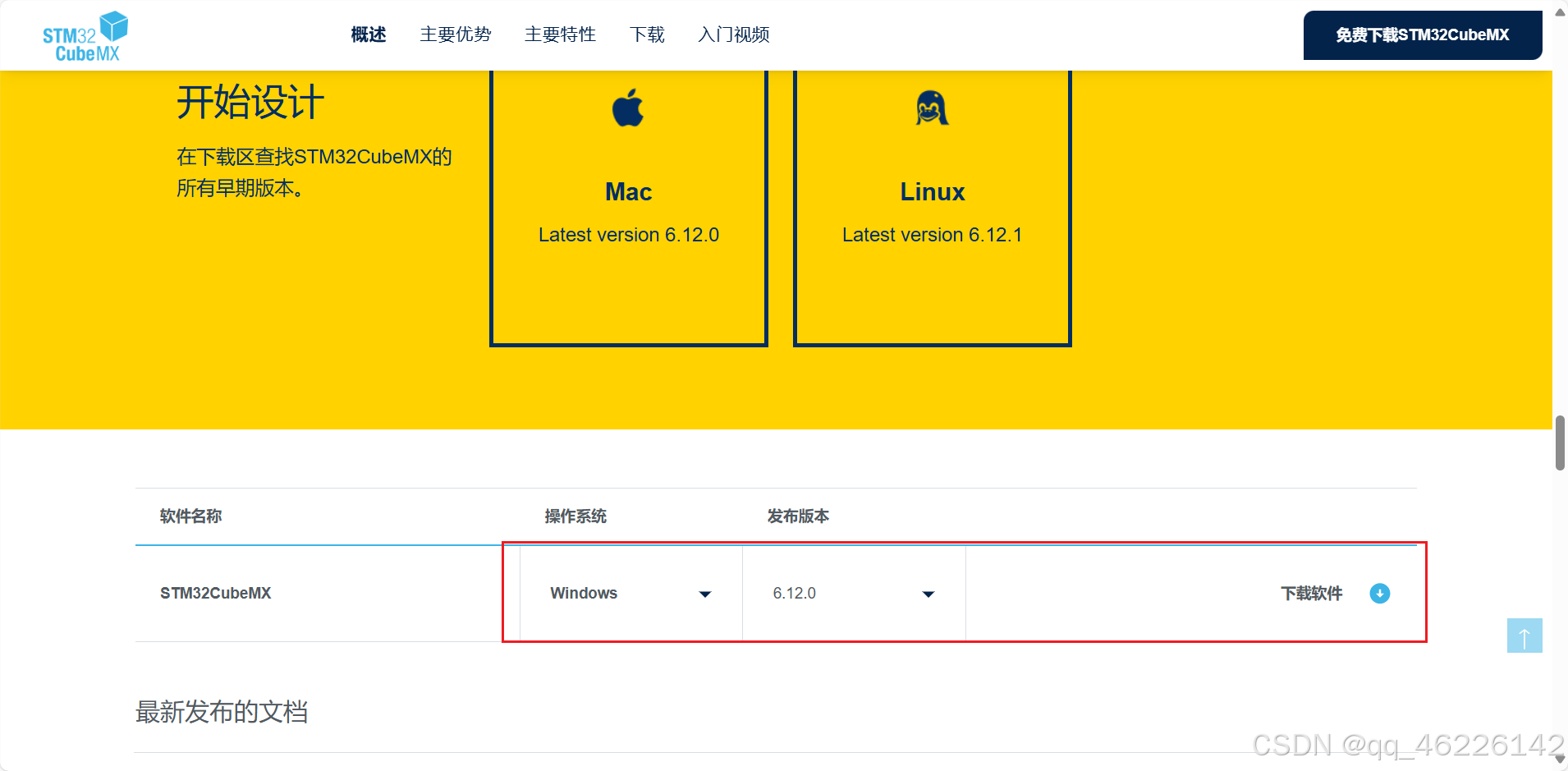The width and height of the screenshot is (1568, 771).
Task: Select the Mac download card
Action: [629, 208]
